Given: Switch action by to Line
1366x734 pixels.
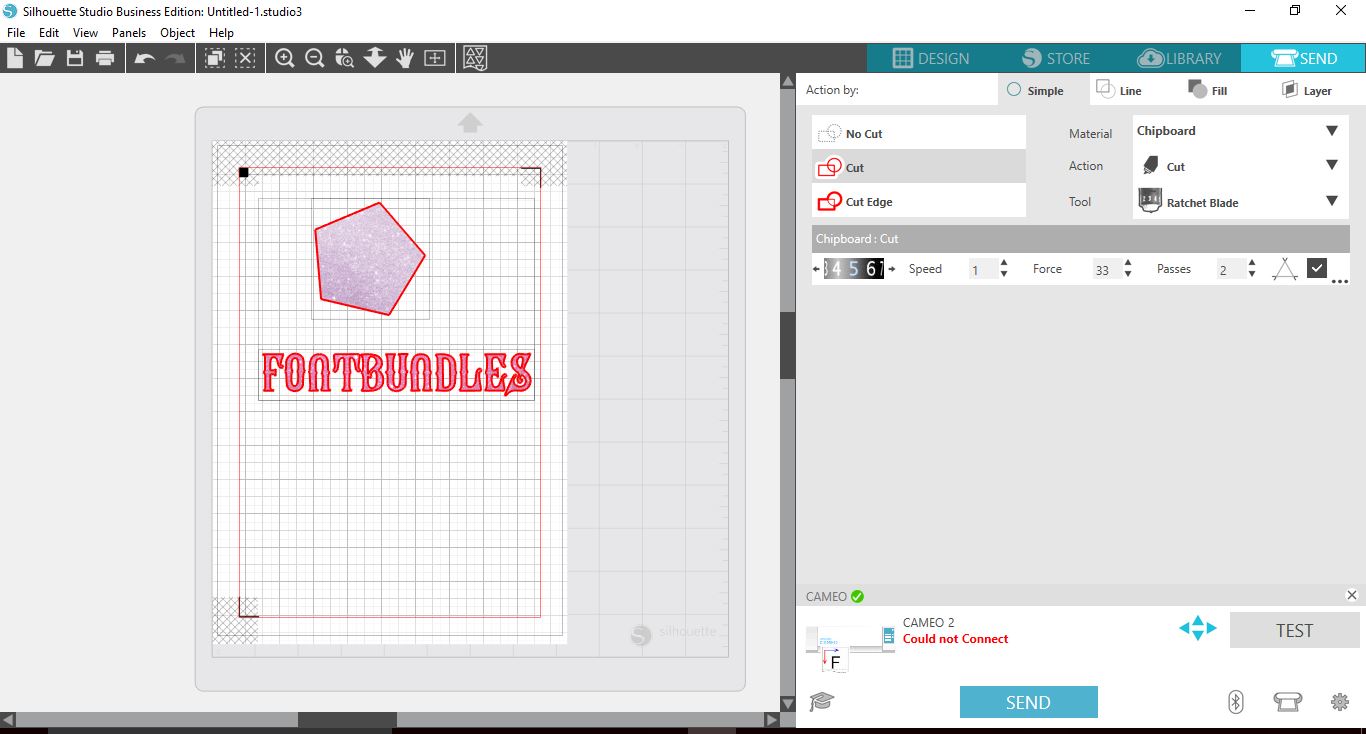Looking at the screenshot, I should click(1119, 90).
